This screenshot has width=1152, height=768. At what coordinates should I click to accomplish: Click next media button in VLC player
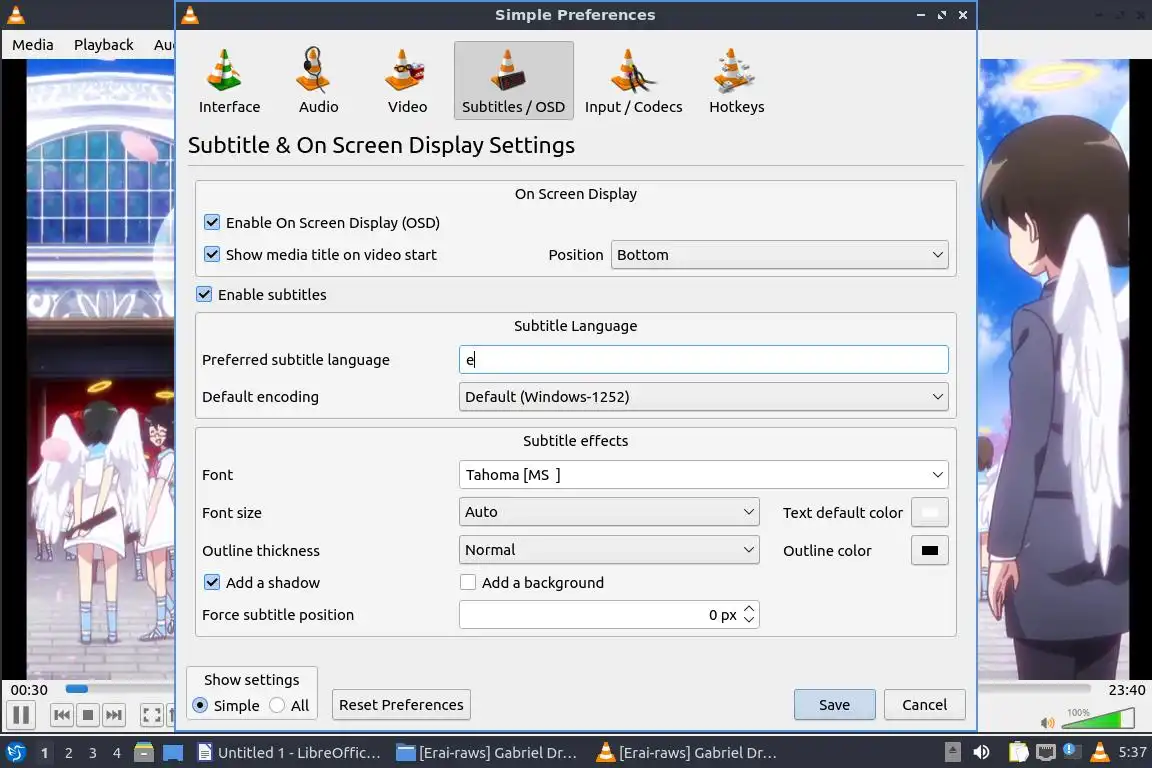click(x=114, y=714)
